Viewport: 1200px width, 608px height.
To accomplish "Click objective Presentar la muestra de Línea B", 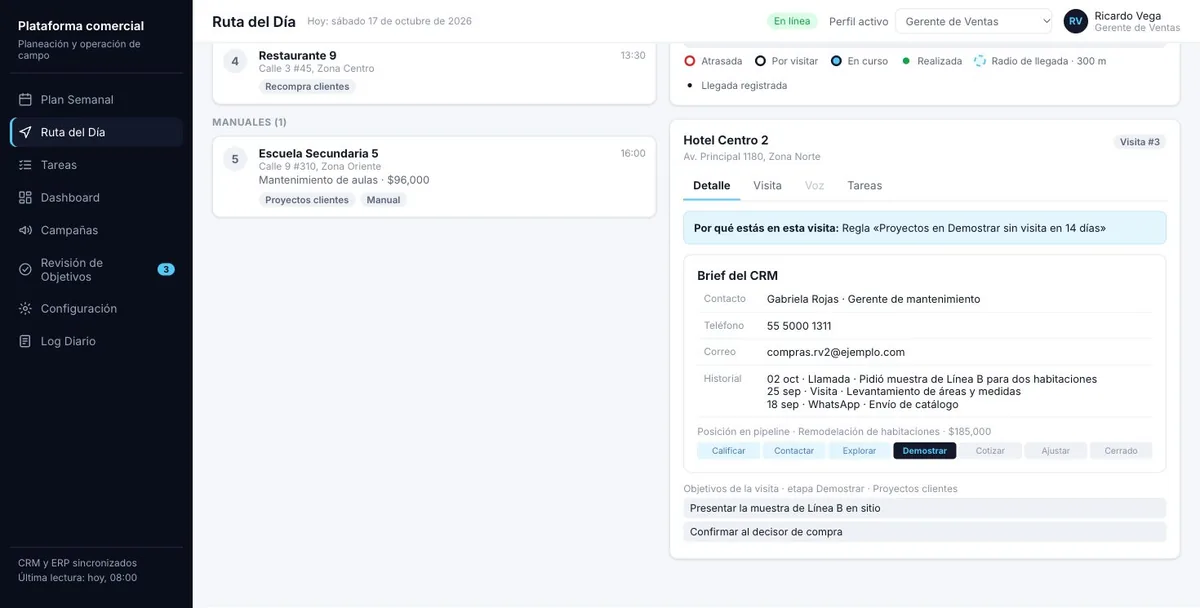I will (925, 508).
